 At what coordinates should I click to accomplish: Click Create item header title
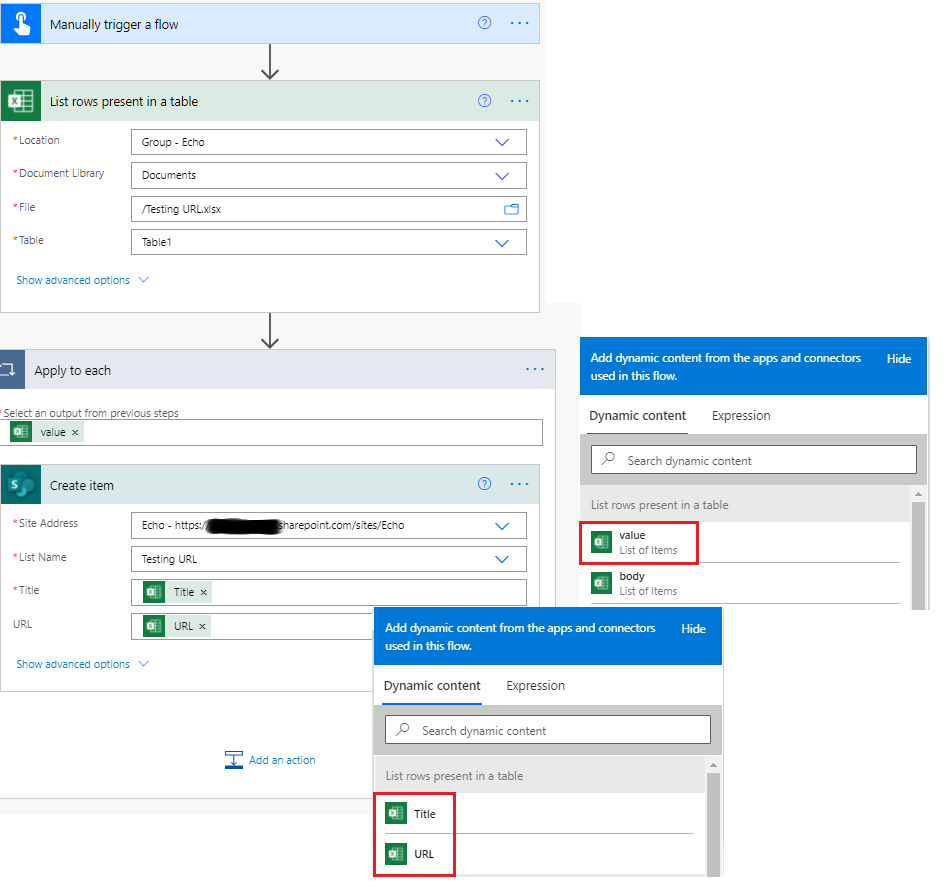pyautogui.click(x=81, y=486)
